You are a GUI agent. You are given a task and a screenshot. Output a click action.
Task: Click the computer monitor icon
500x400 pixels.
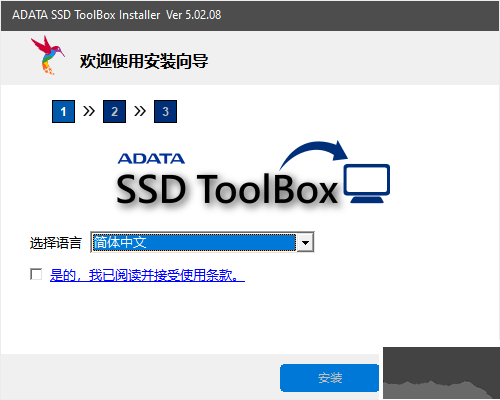click(x=367, y=183)
